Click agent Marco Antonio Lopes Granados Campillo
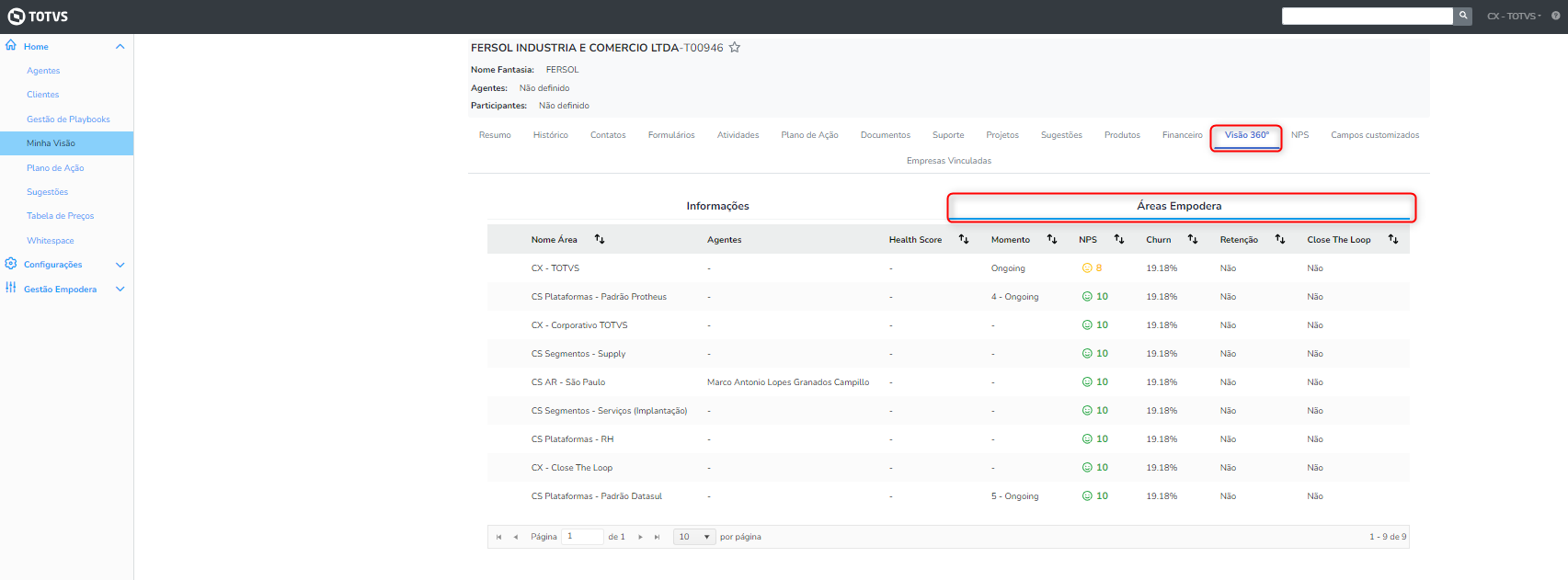Screen dimensions: 1568x580 (x=788, y=382)
